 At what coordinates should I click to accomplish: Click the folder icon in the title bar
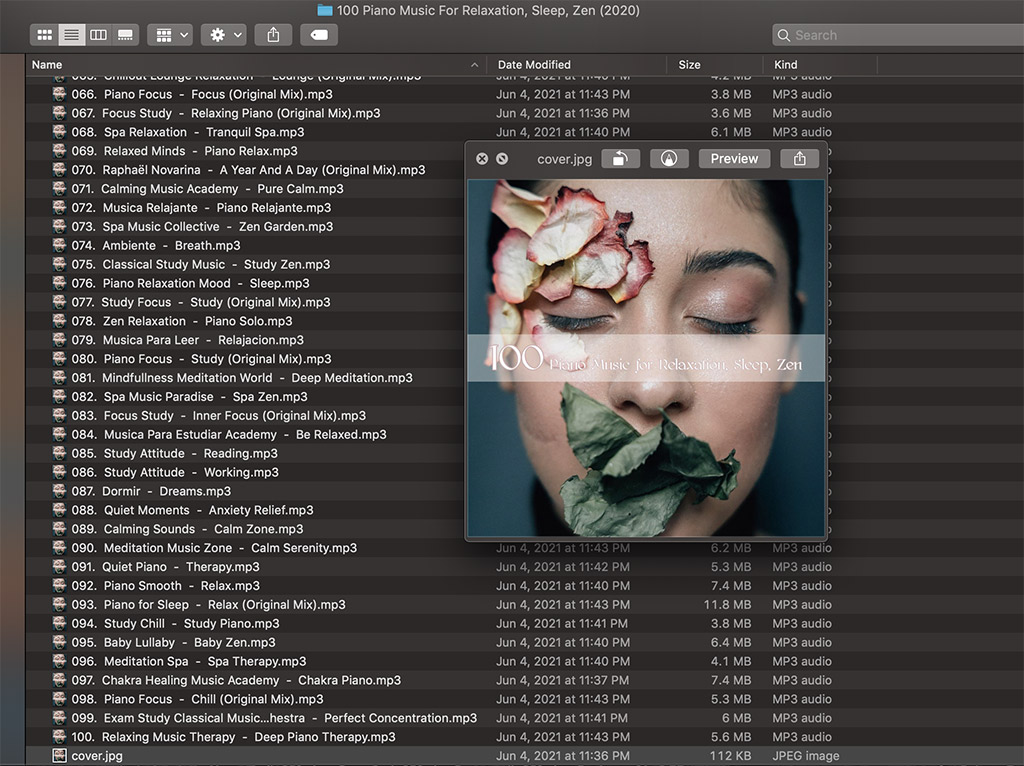(x=325, y=10)
